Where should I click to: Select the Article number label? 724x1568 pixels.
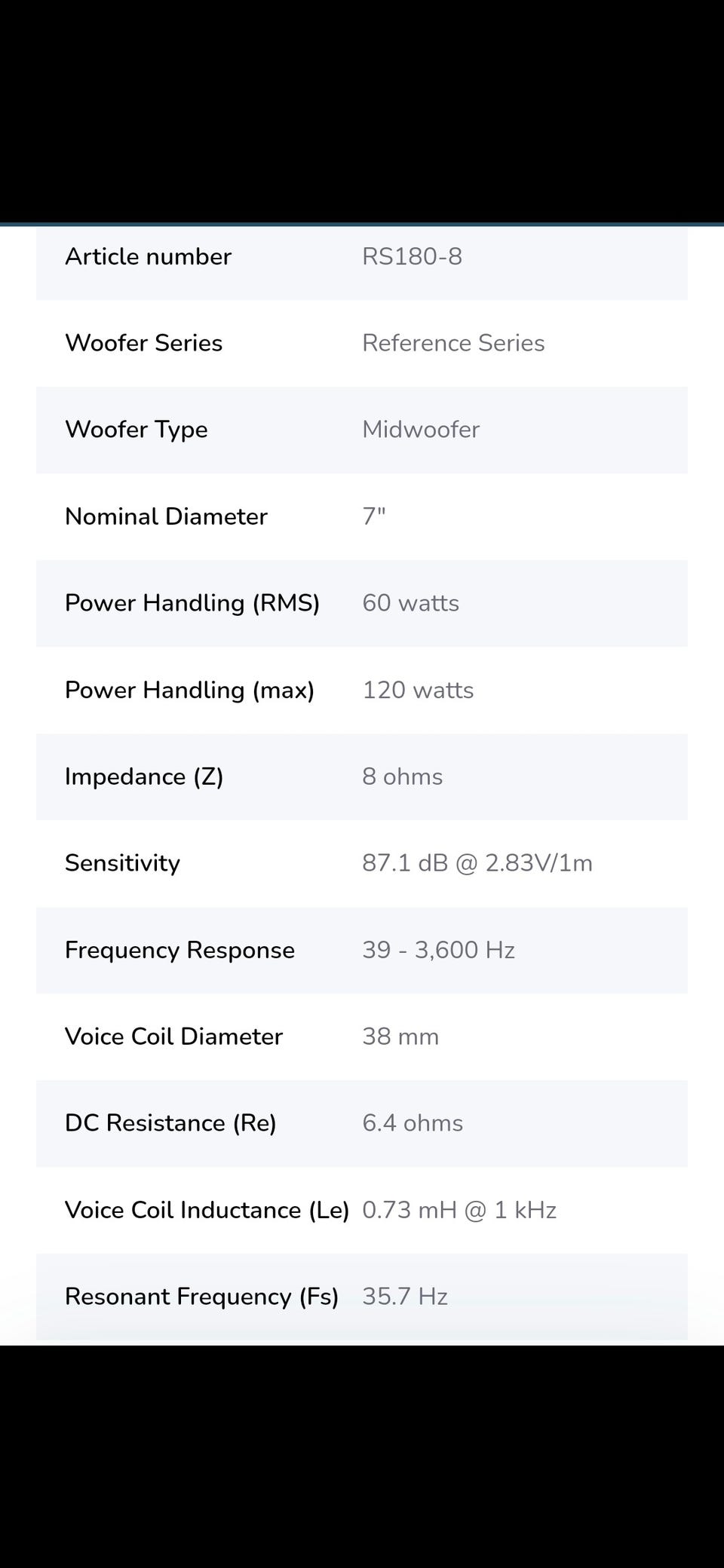tap(148, 256)
